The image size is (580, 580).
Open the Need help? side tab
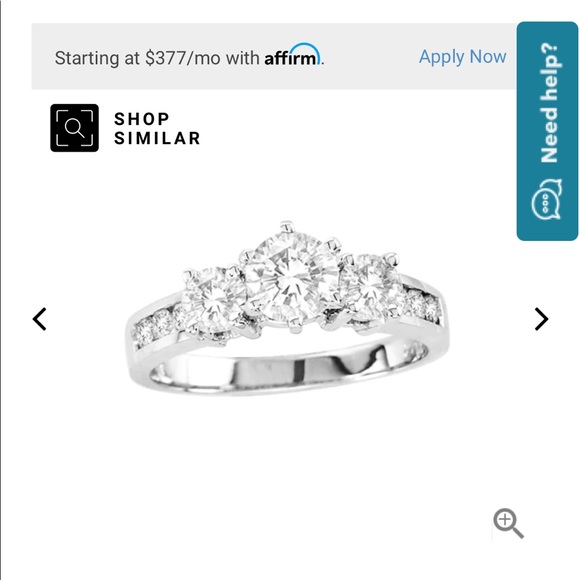547,131
